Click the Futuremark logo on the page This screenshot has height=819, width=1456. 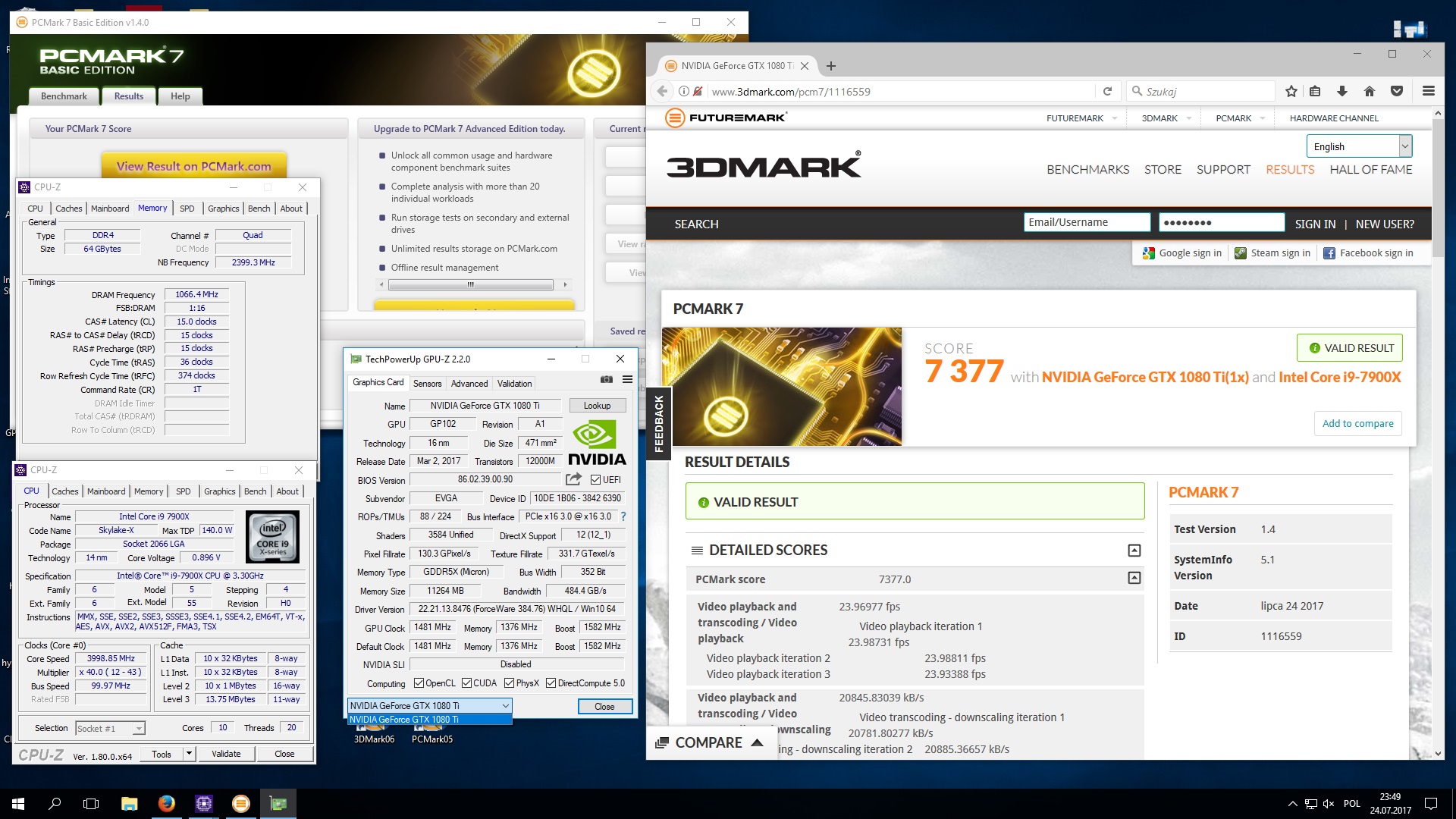click(x=726, y=118)
